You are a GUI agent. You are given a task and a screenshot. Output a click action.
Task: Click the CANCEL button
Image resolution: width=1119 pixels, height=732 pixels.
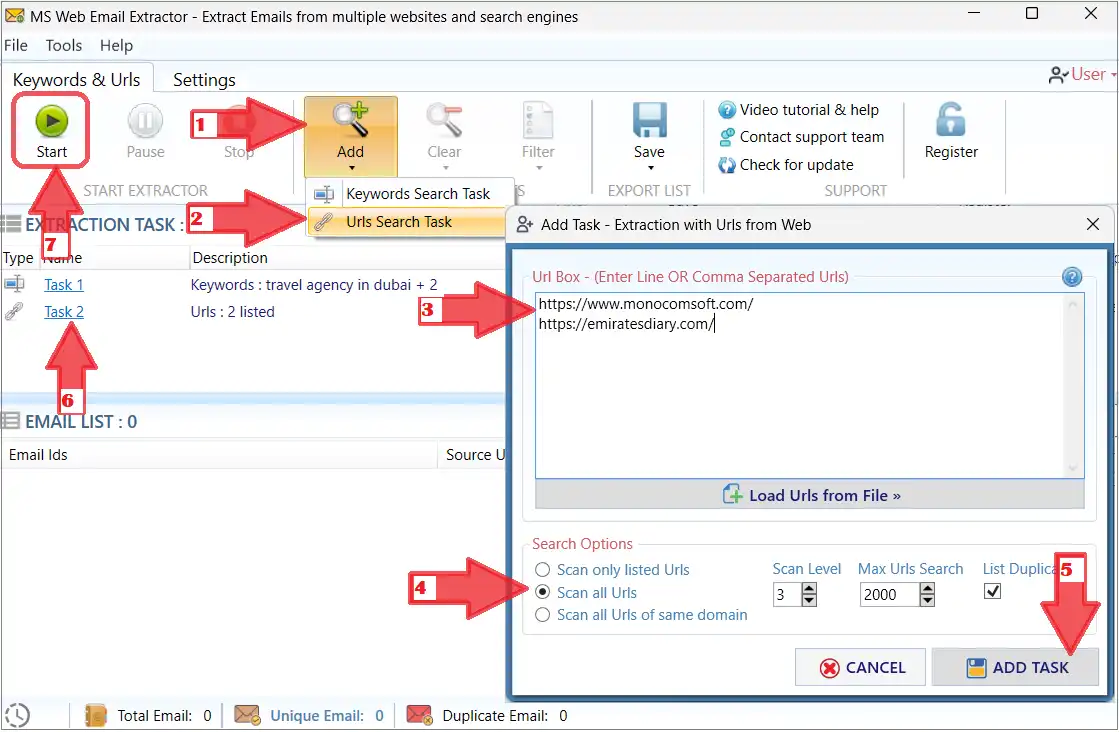tap(860, 667)
